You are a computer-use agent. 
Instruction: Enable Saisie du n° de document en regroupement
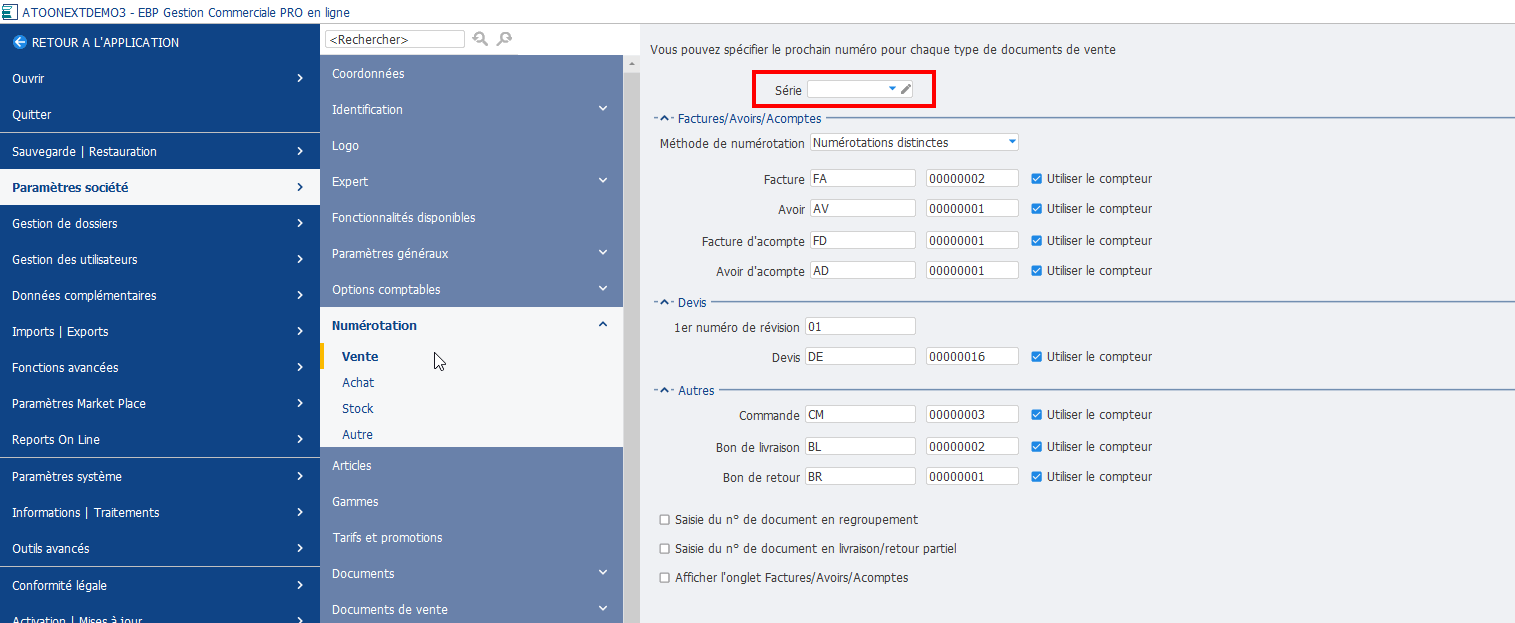click(x=665, y=520)
